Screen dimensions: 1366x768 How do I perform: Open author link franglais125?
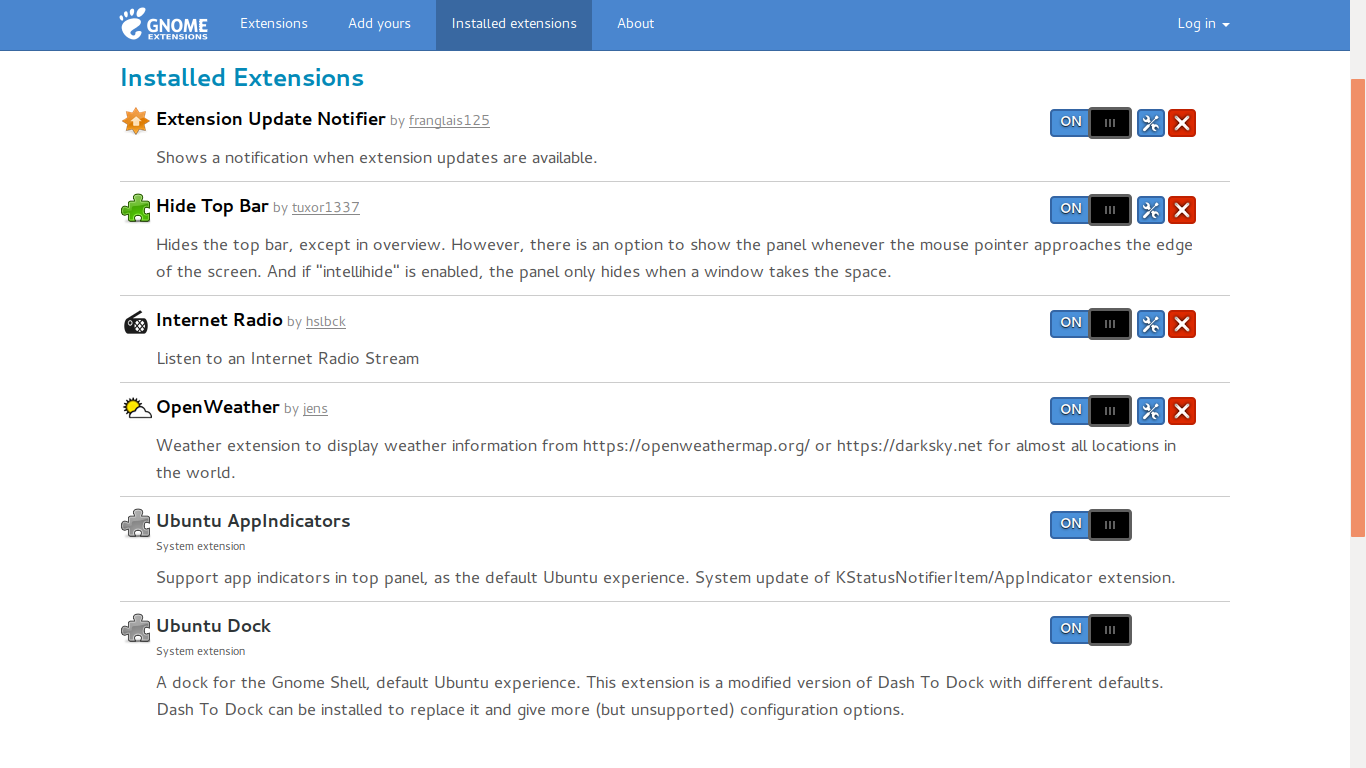pyautogui.click(x=449, y=121)
